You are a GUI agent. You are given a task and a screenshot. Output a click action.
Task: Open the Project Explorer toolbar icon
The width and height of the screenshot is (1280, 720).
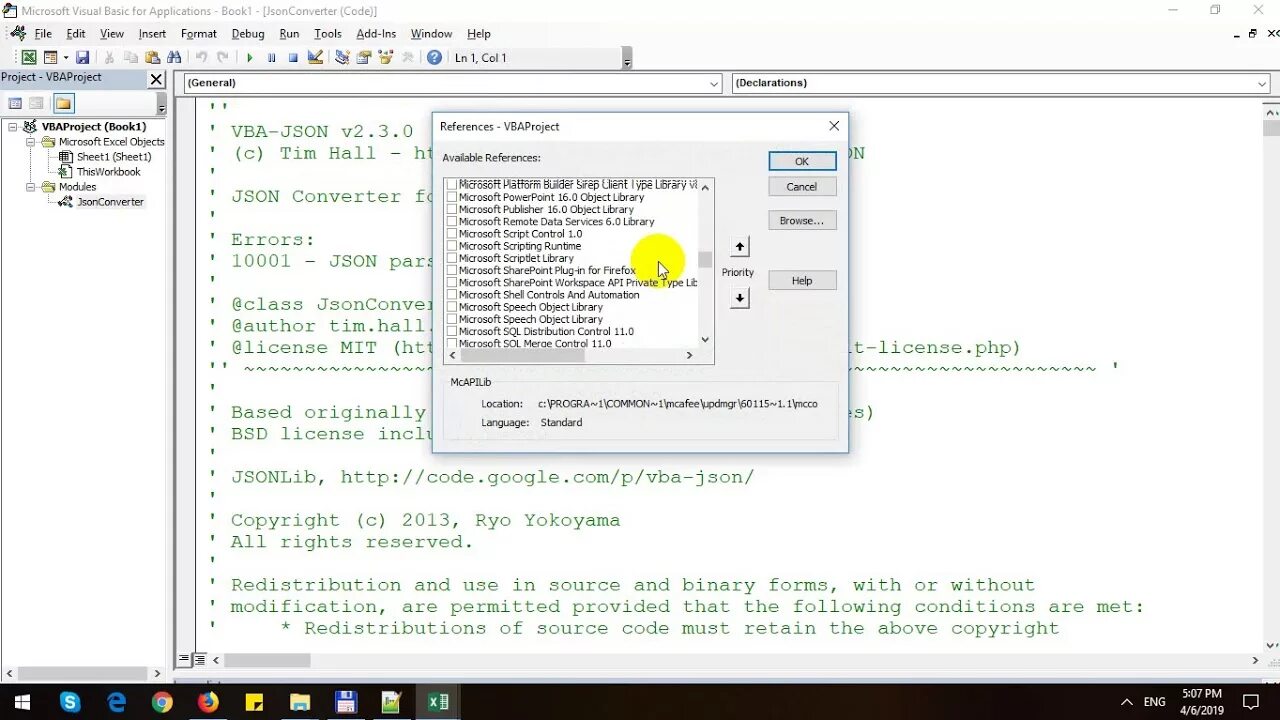click(342, 58)
